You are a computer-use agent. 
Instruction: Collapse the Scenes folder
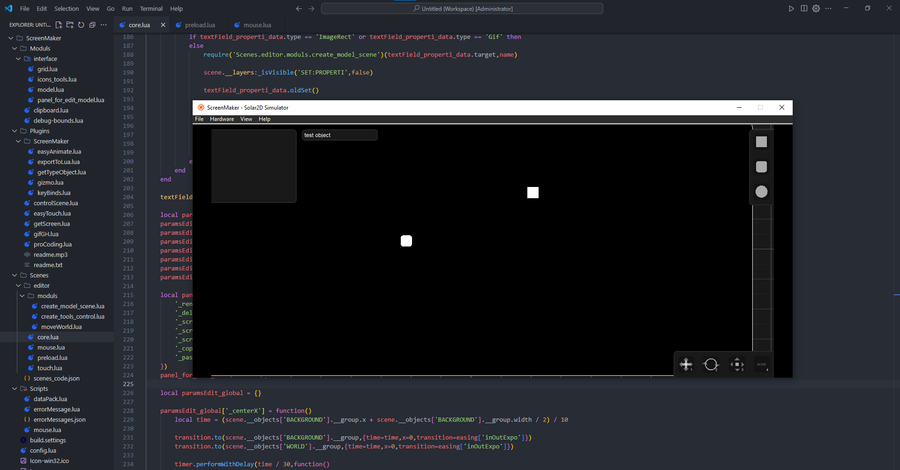15,275
